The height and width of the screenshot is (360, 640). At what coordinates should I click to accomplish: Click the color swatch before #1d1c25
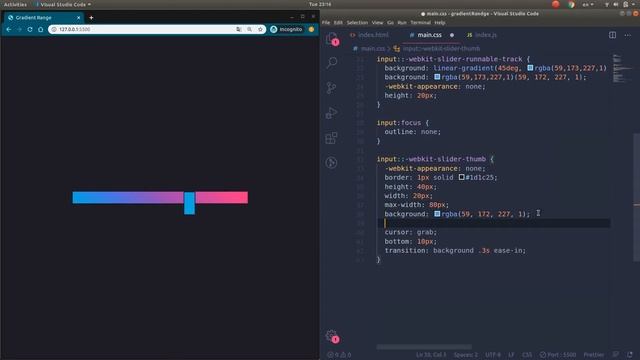[x=461, y=177]
